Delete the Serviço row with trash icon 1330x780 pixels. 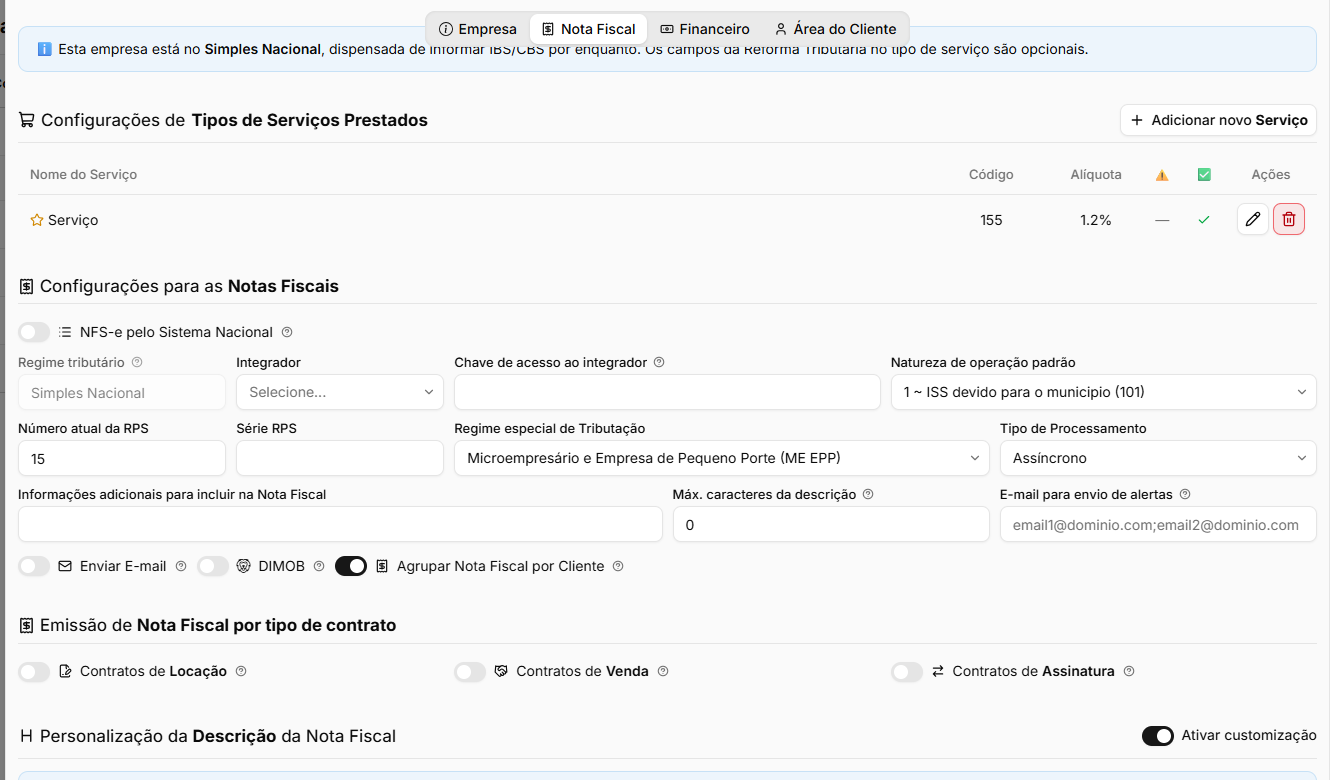coord(1289,219)
